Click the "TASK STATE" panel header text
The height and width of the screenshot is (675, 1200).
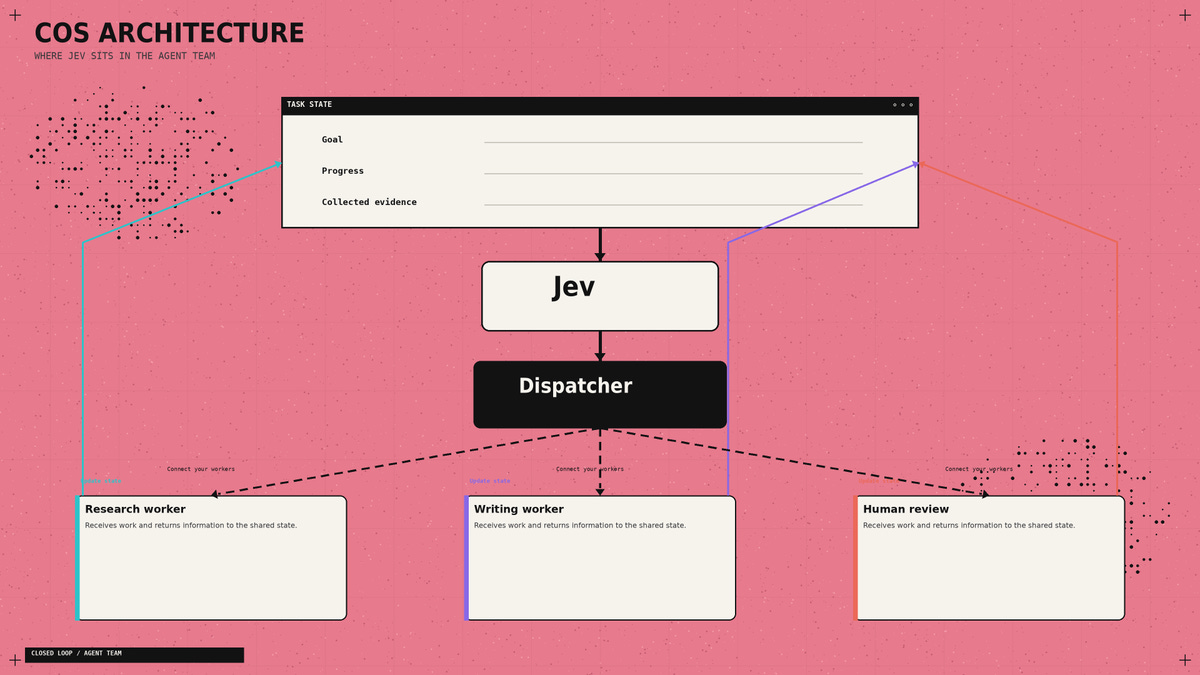309,105
